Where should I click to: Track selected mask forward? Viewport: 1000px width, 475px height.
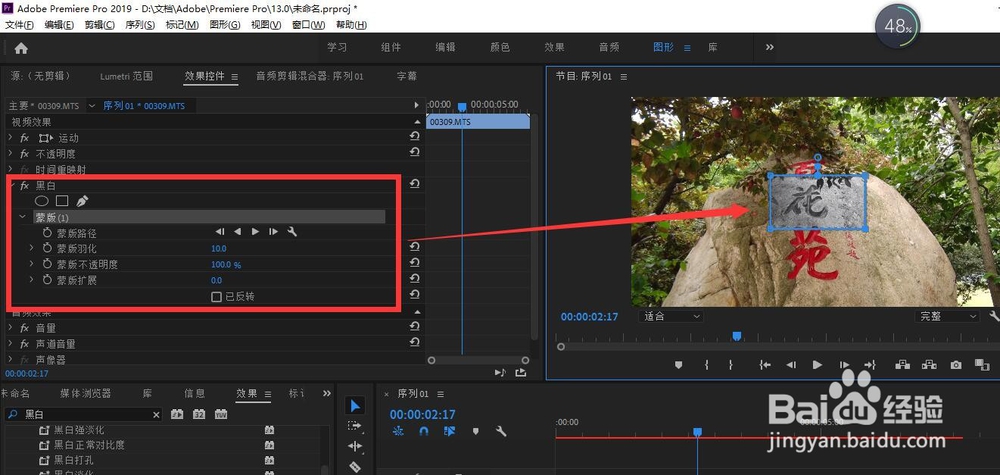[255, 232]
